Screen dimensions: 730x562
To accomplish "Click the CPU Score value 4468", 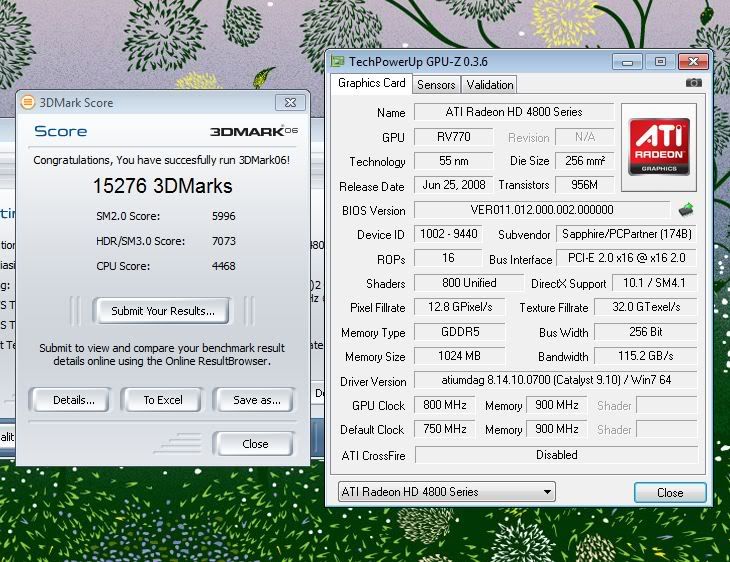I will point(223,266).
